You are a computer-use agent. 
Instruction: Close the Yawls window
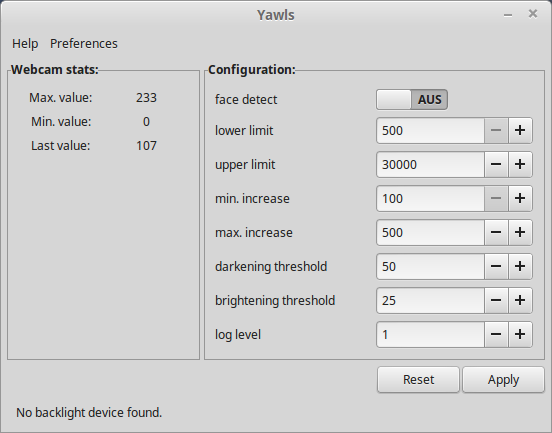pyautogui.click(x=533, y=14)
